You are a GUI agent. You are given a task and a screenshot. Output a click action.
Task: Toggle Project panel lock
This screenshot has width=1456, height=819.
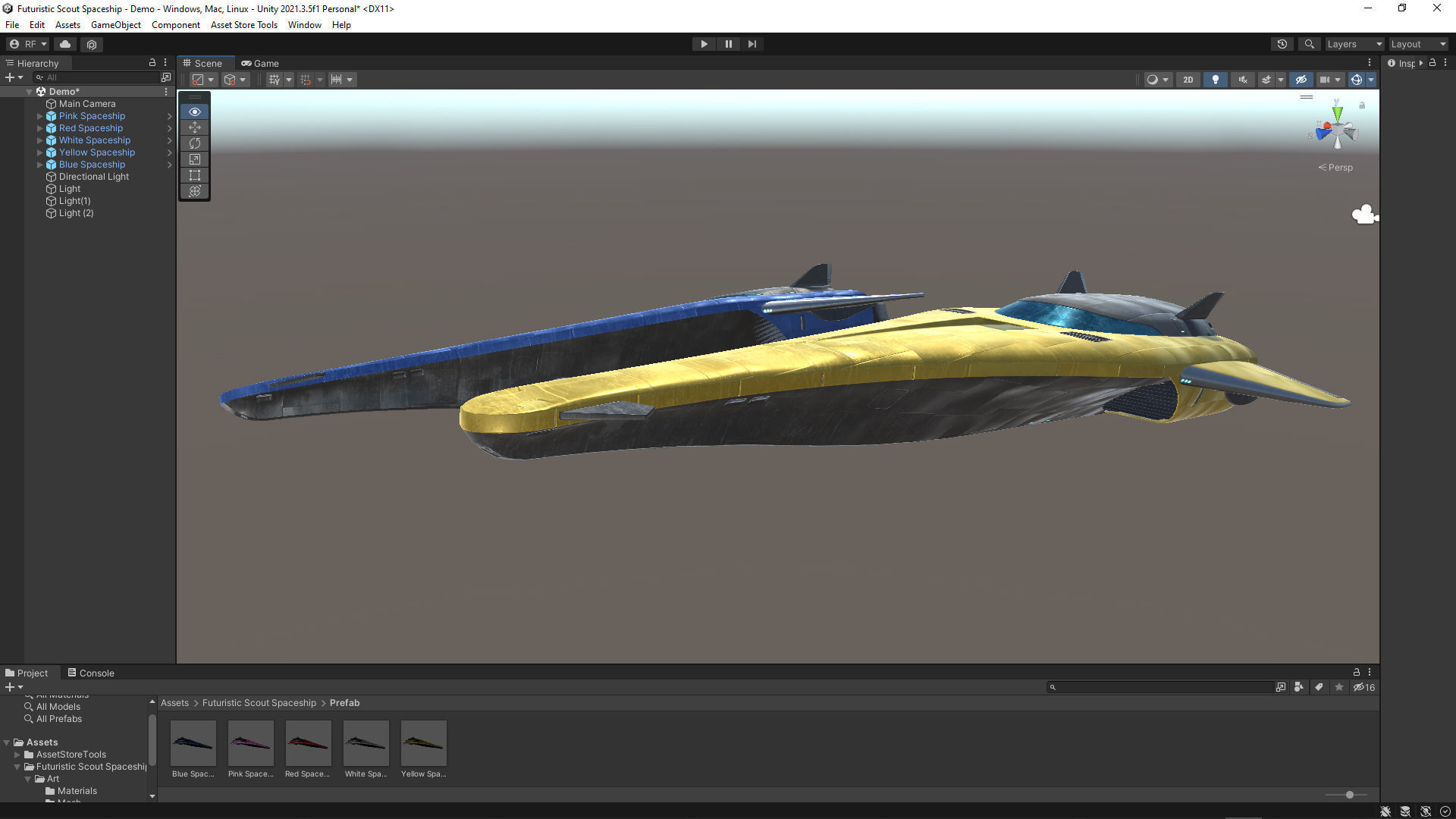click(1357, 673)
